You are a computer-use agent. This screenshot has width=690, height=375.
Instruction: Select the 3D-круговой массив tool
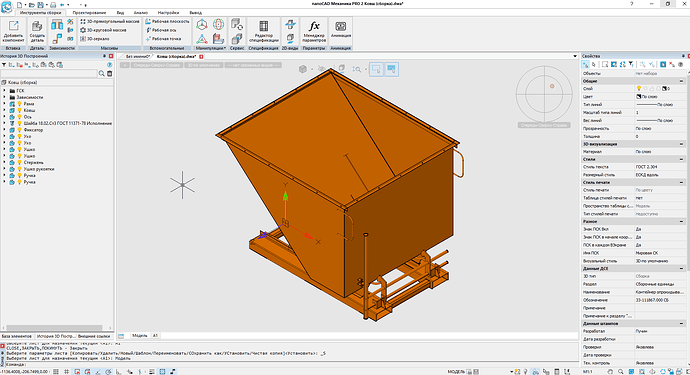[103, 30]
